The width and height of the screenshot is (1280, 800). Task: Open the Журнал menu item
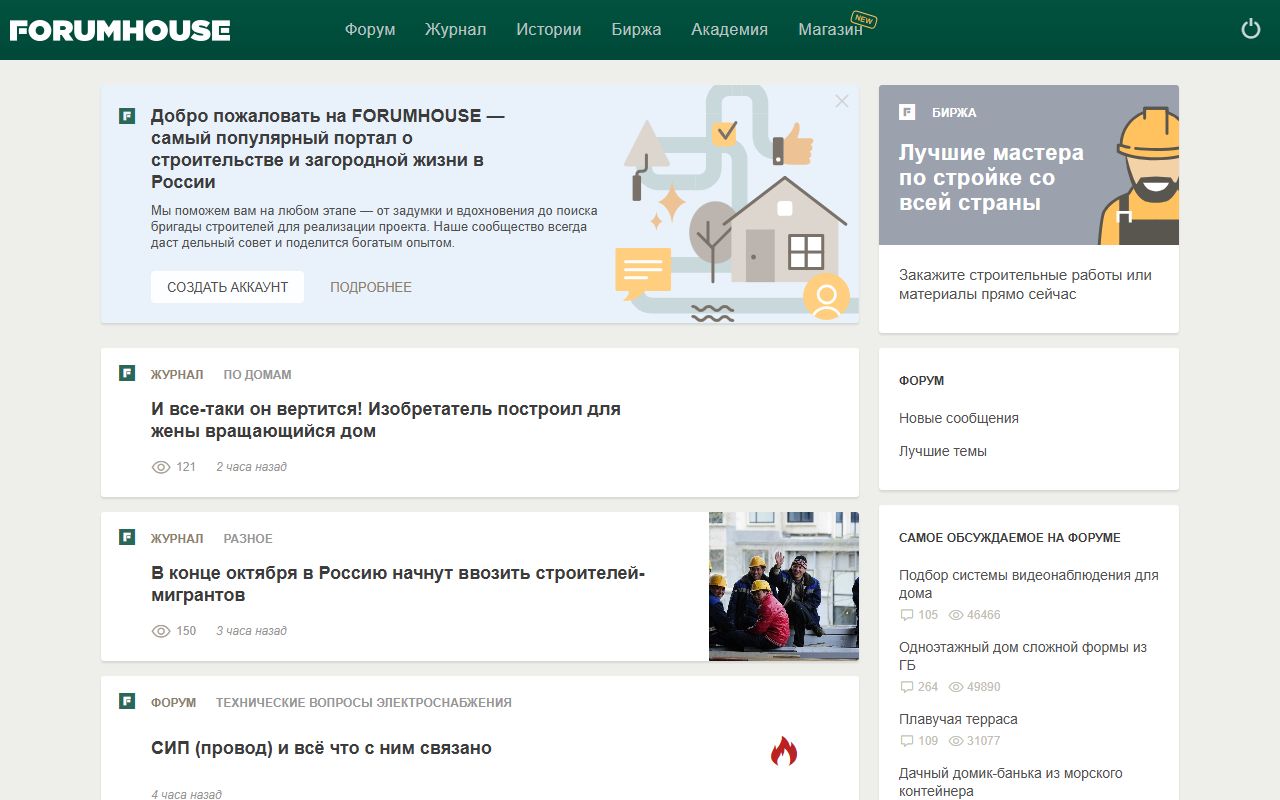coord(455,30)
